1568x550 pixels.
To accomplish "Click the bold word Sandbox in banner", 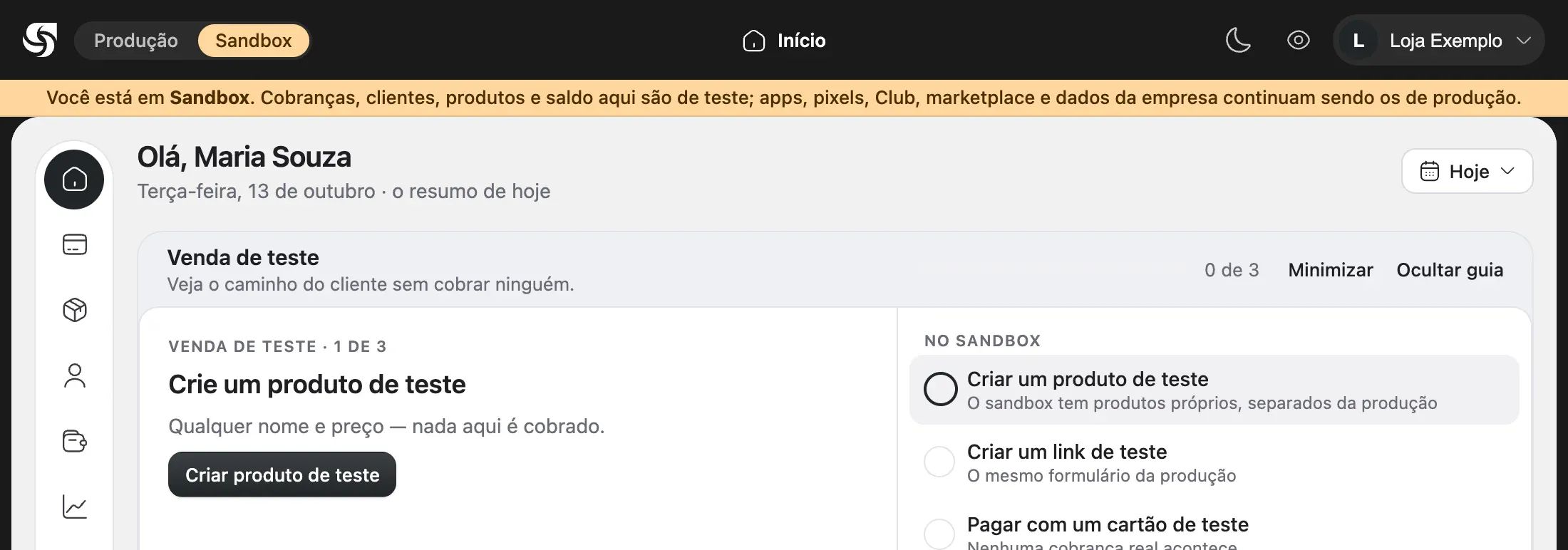I will click(210, 98).
